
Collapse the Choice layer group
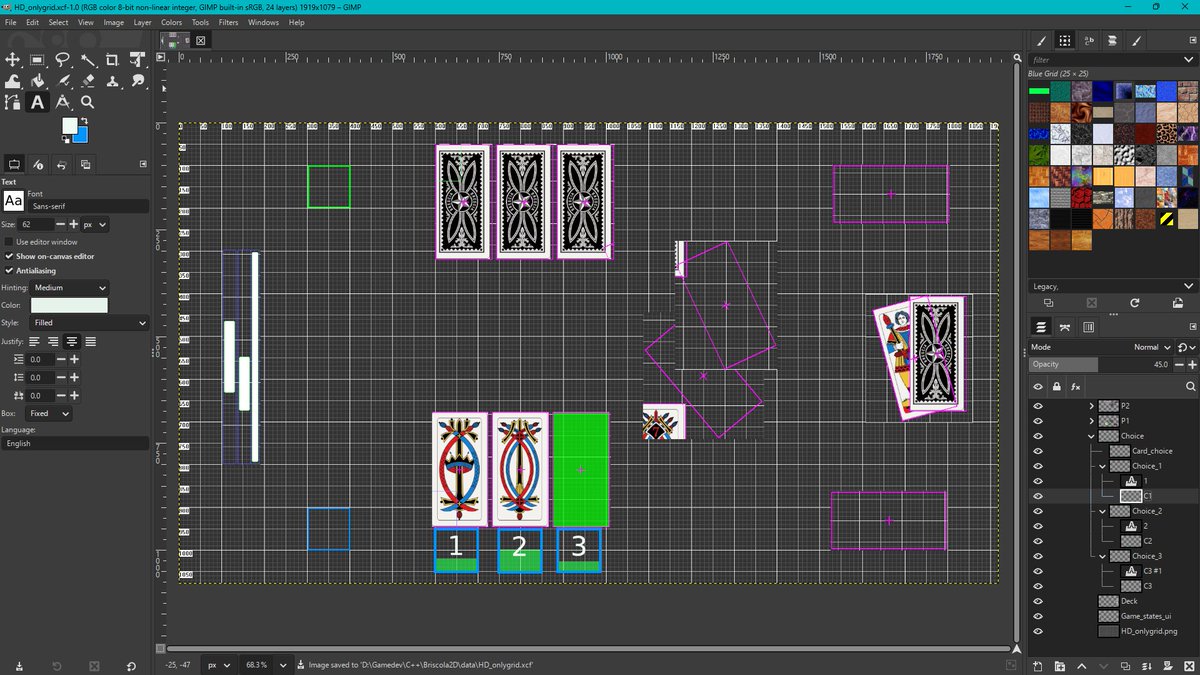tap(1091, 436)
